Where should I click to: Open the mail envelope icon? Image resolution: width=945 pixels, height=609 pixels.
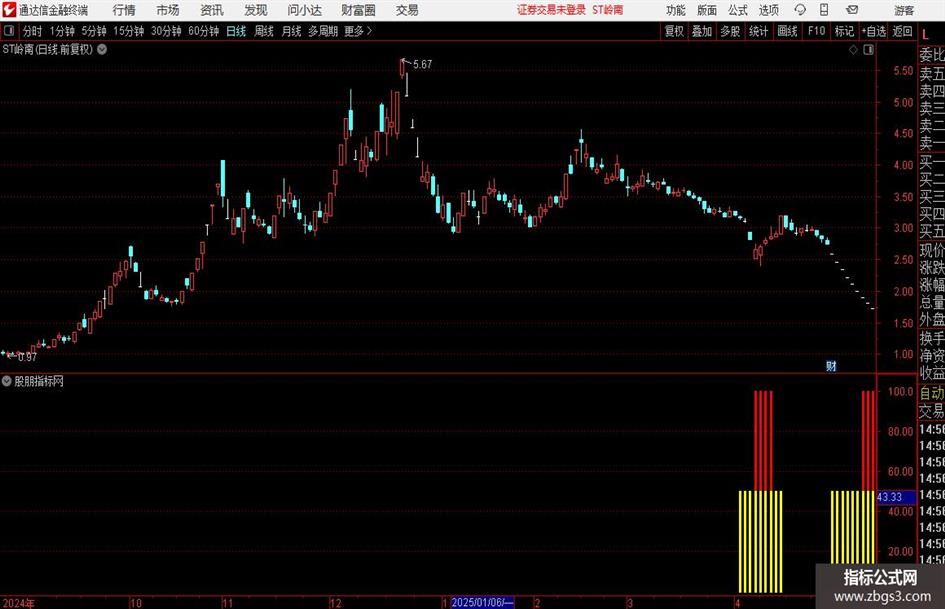(852, 10)
